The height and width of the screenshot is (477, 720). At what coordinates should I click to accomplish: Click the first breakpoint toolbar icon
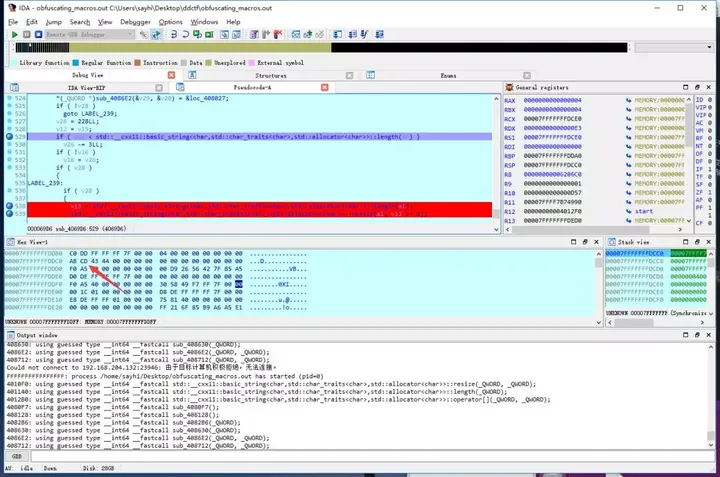click(x=254, y=34)
